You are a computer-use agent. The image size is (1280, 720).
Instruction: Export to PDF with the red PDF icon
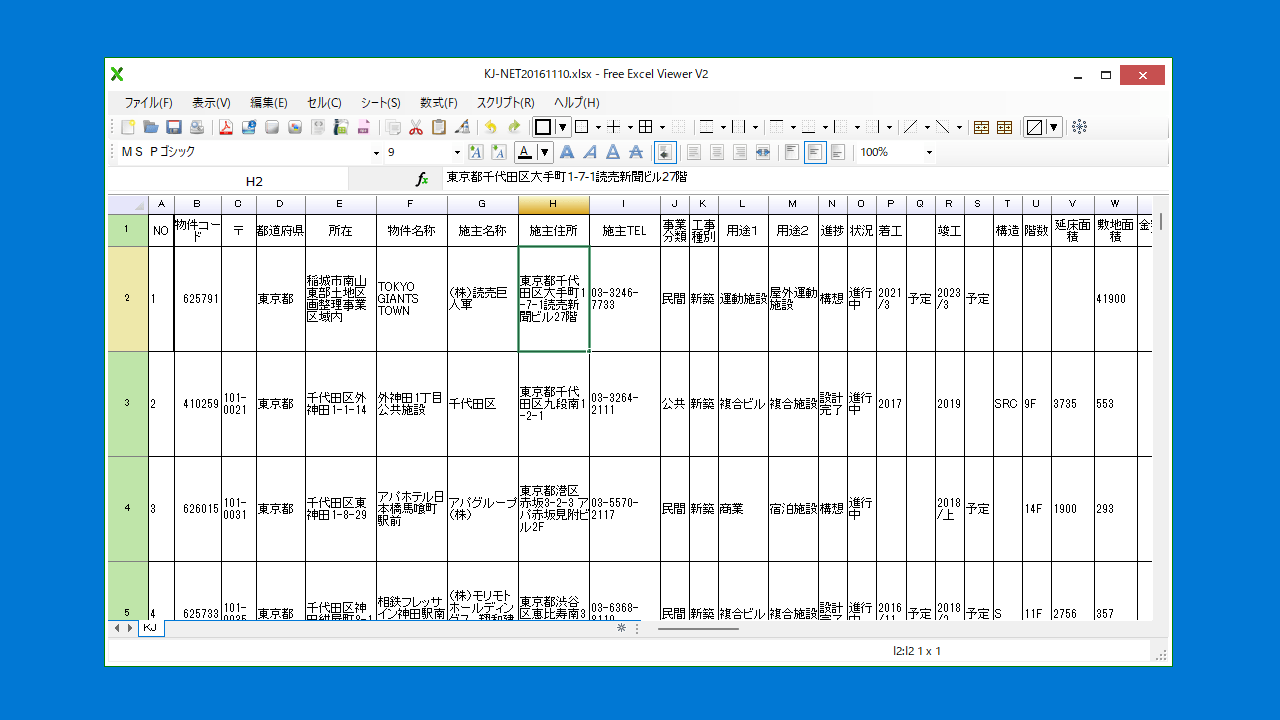(226, 127)
